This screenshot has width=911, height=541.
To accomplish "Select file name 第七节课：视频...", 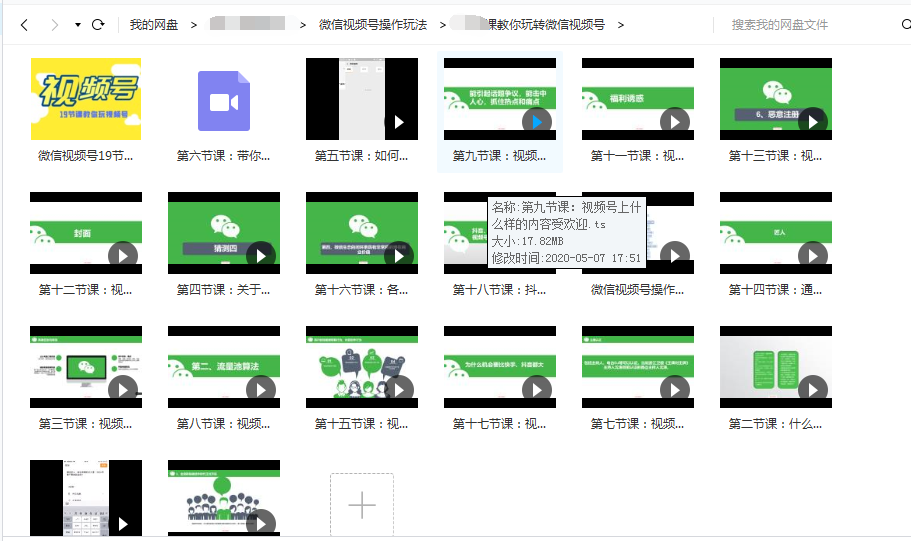I will [637, 424].
